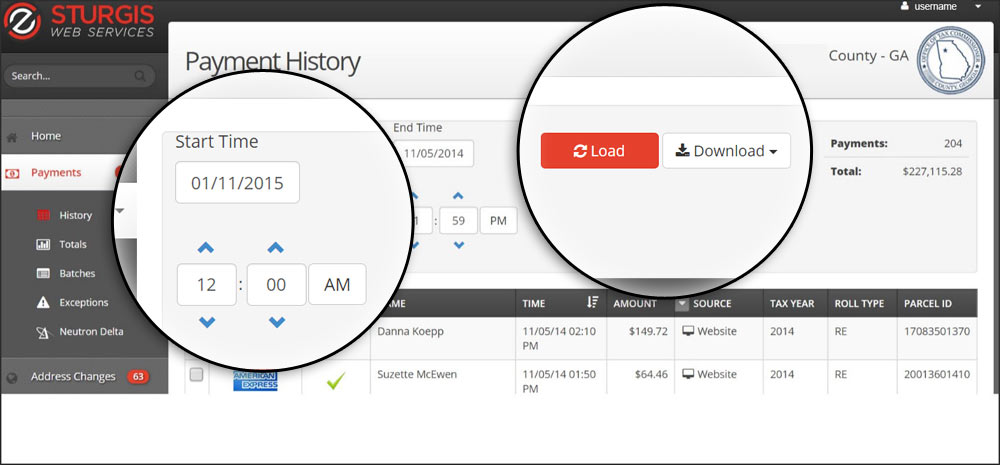The image size is (1000, 465).
Task: Sort by the ROLL TYPE column header
Action: [859, 304]
